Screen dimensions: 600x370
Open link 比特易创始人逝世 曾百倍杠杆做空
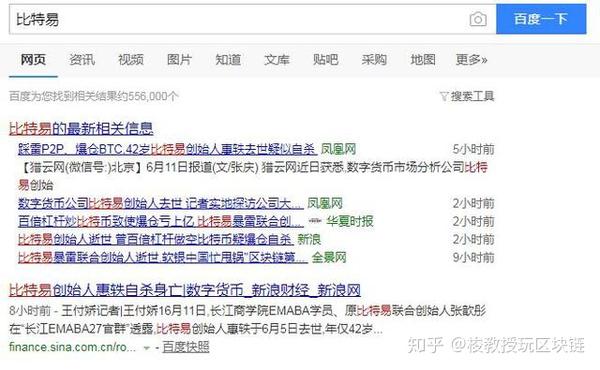[x=156, y=240]
